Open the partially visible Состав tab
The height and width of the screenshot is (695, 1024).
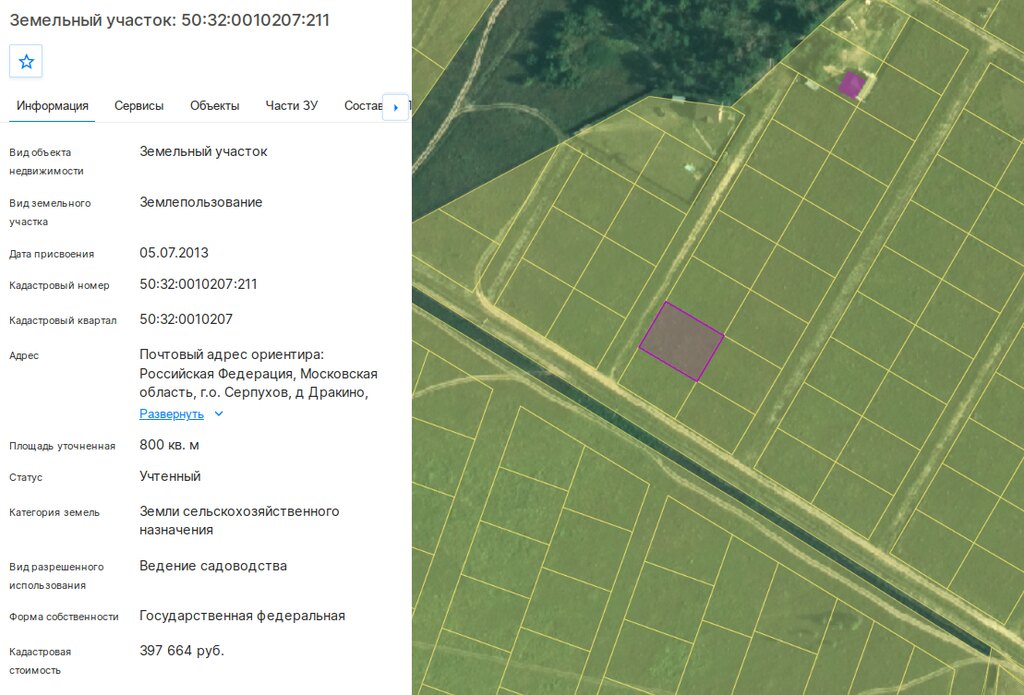click(363, 106)
